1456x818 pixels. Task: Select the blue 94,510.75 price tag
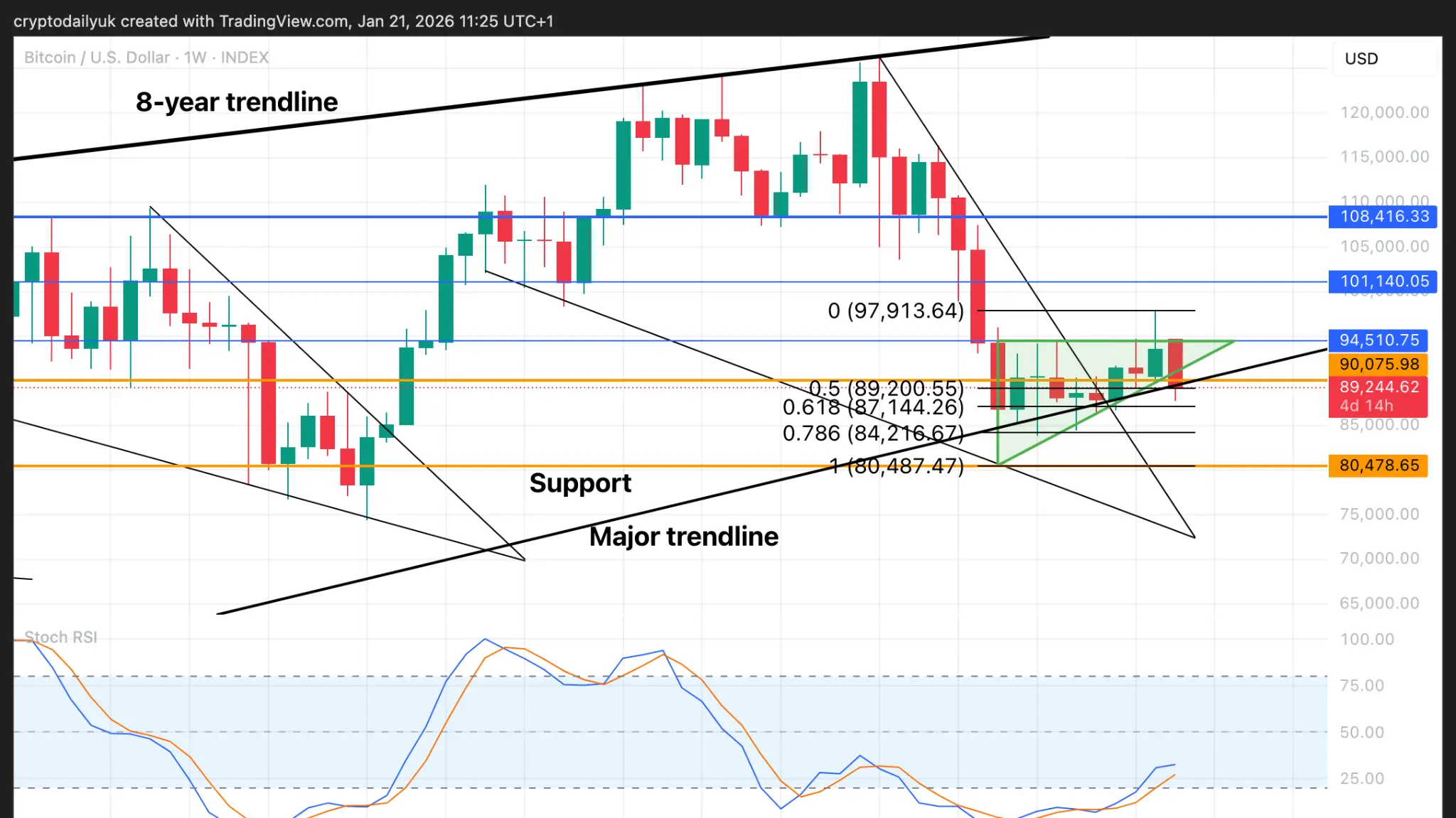[x=1379, y=340]
